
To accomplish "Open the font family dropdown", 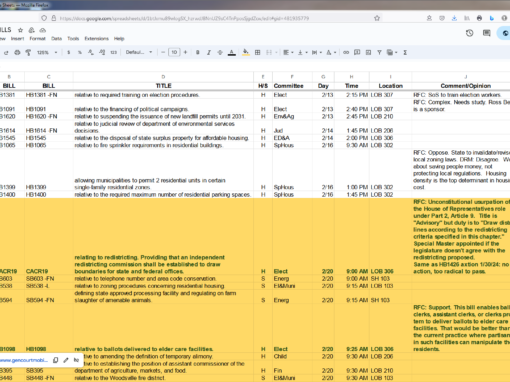I will pos(139,52).
